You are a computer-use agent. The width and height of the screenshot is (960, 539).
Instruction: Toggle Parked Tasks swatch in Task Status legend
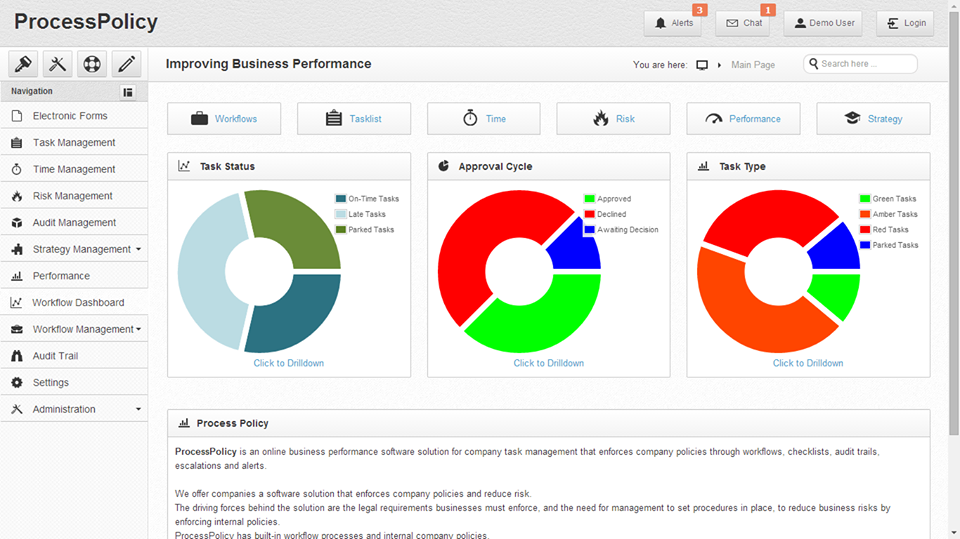[x=340, y=229]
